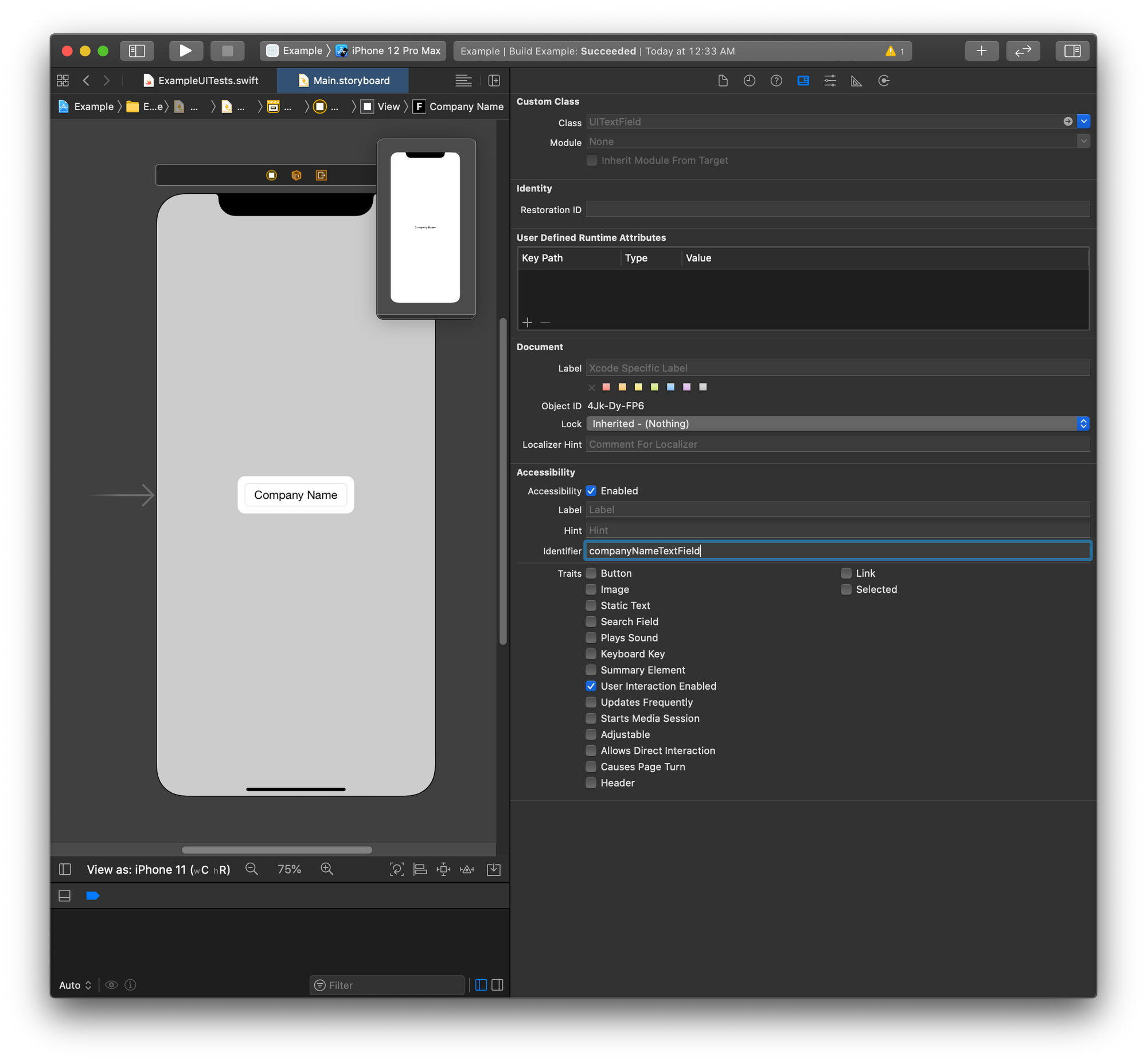This screenshot has width=1147, height=1064.
Task: Select the Main.storyboard tab
Action: coord(343,81)
